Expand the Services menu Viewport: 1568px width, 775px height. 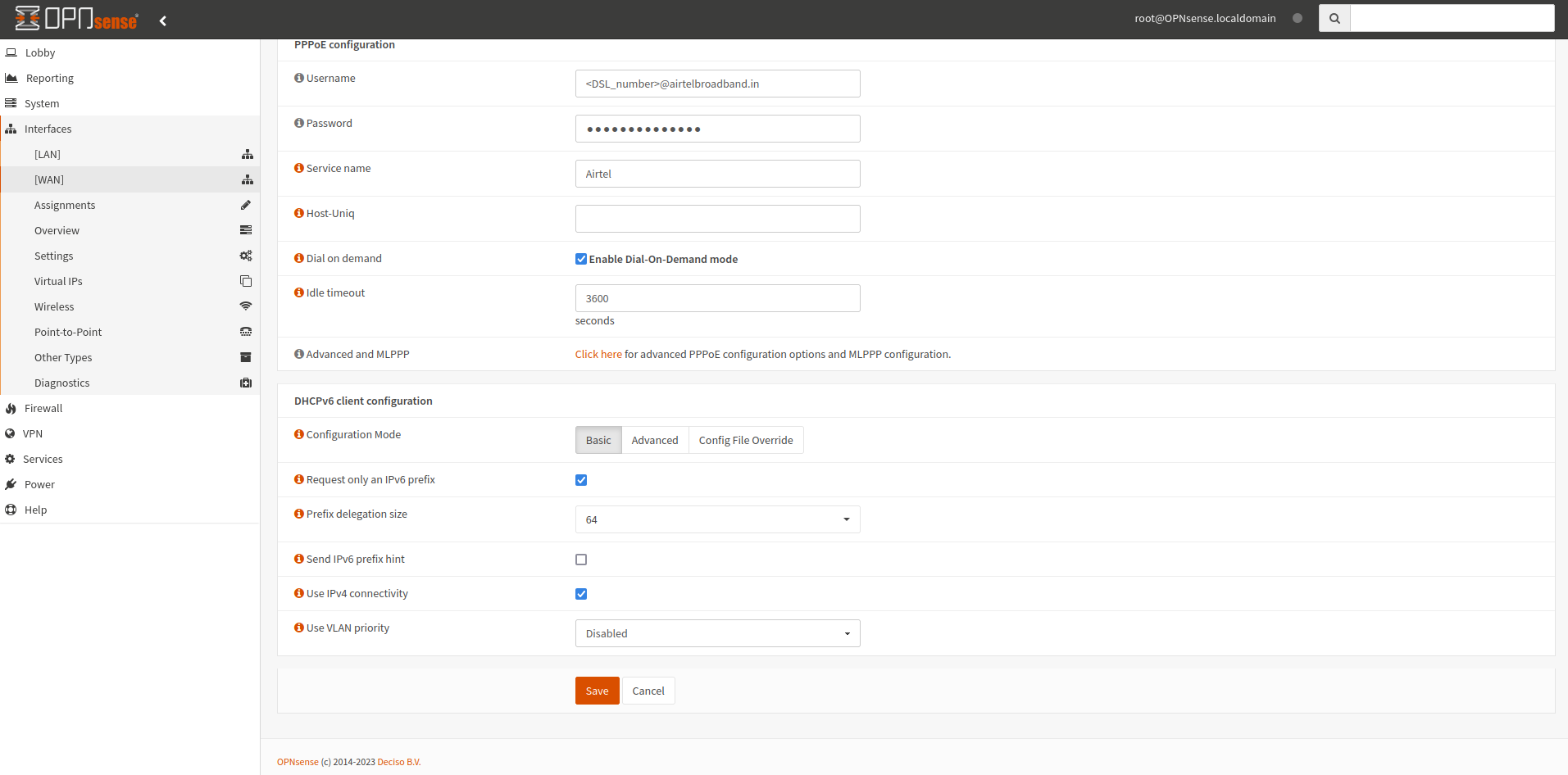(x=130, y=459)
